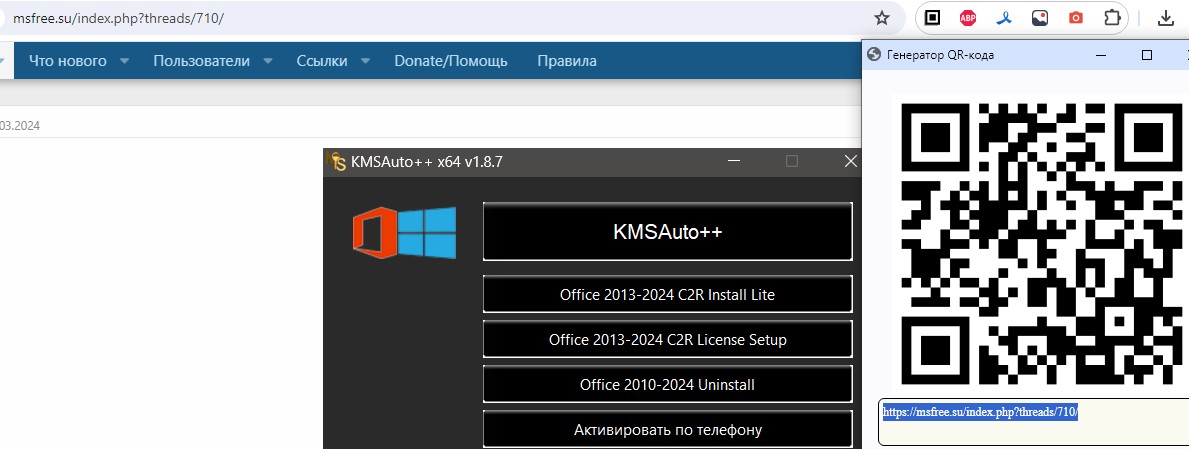This screenshot has width=1189, height=449.
Task: Open the QR code generator extension icon
Action: (x=933, y=18)
